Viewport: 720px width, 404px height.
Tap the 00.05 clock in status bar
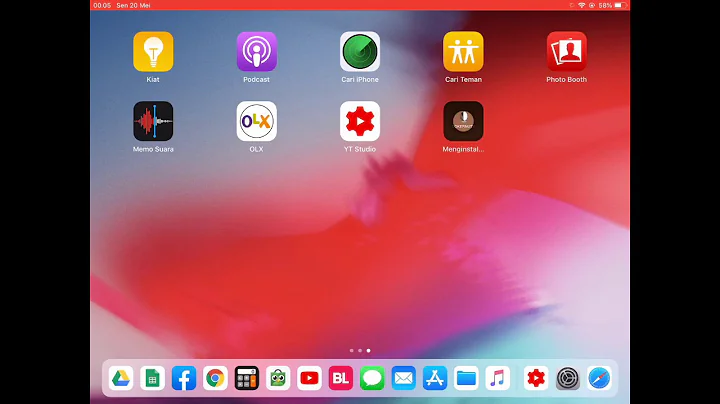point(102,6)
